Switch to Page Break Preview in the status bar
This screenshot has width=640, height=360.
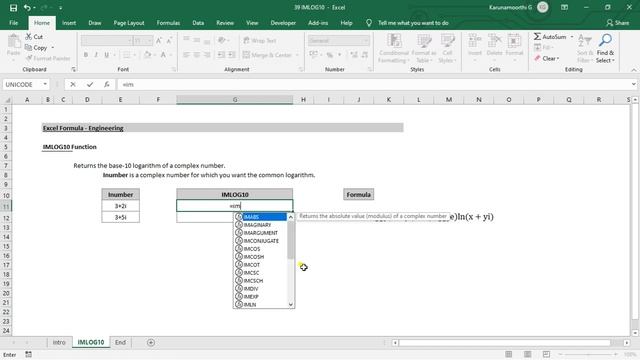pyautogui.click(x=546, y=354)
